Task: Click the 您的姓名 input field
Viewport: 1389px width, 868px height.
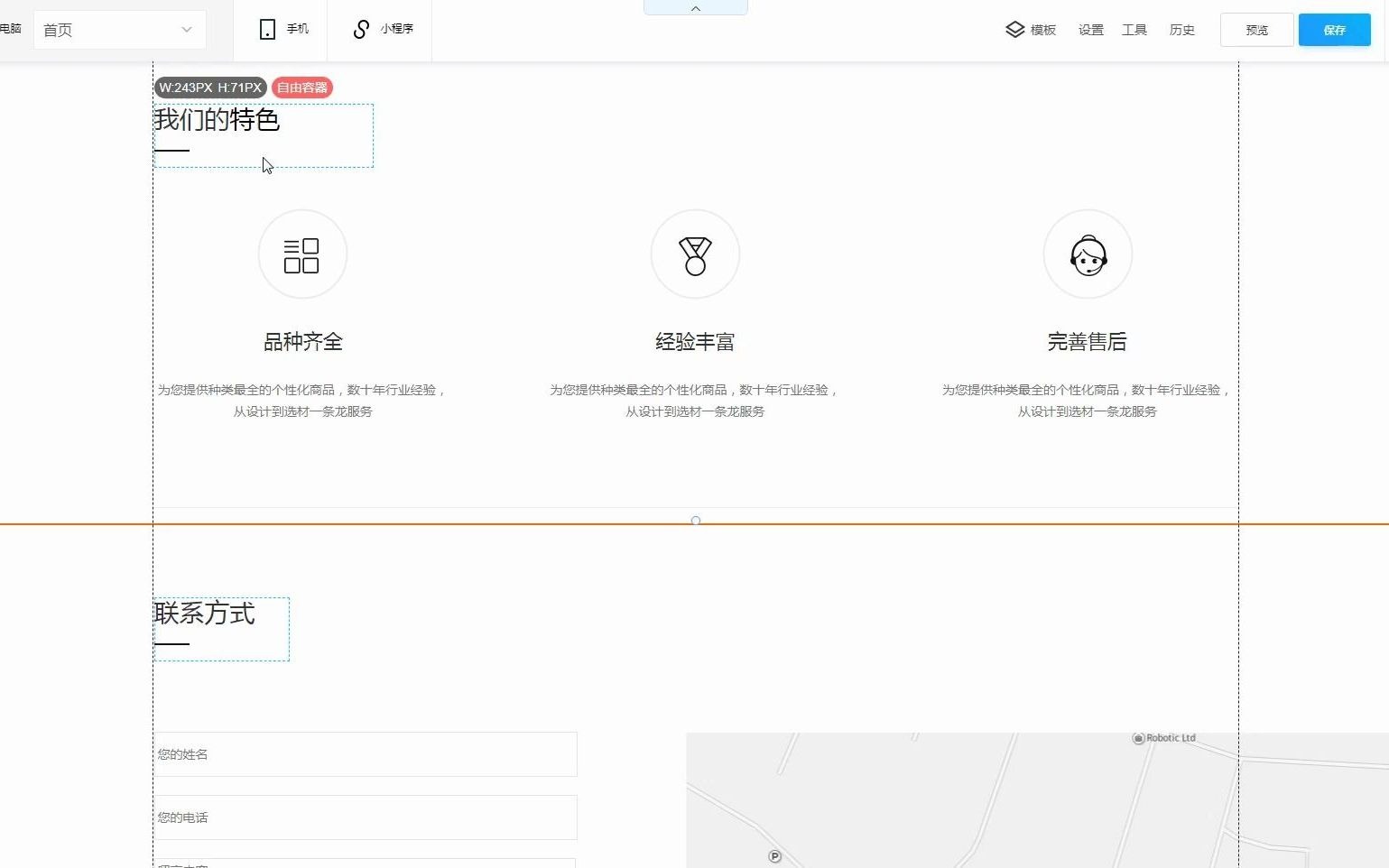Action: click(366, 754)
